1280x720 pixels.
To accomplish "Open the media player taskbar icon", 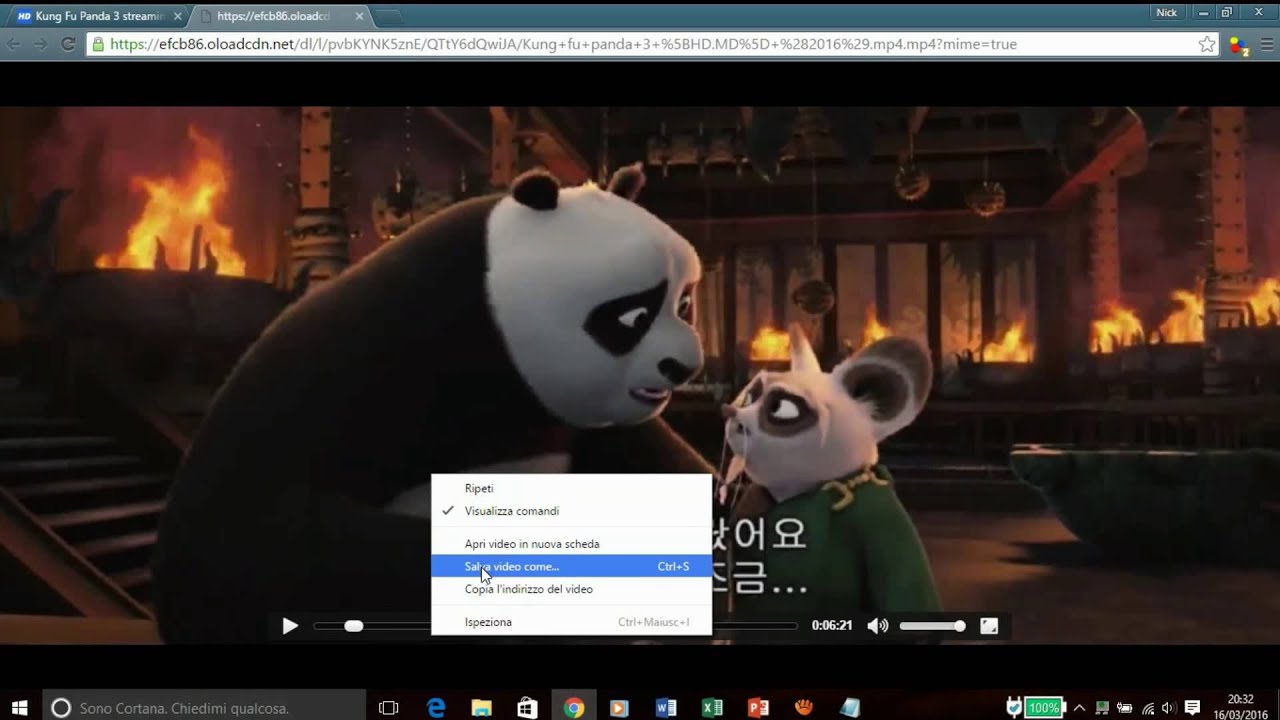I will [x=619, y=708].
